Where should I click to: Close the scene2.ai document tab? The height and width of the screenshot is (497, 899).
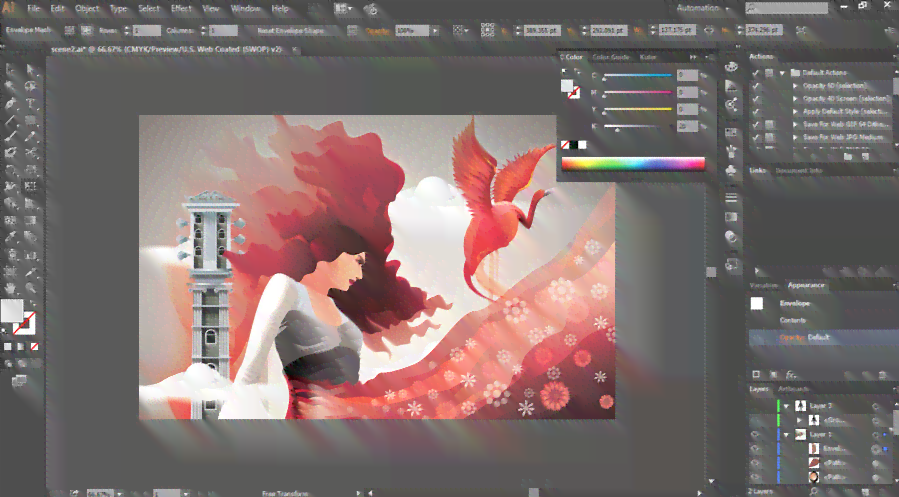click(x=295, y=50)
